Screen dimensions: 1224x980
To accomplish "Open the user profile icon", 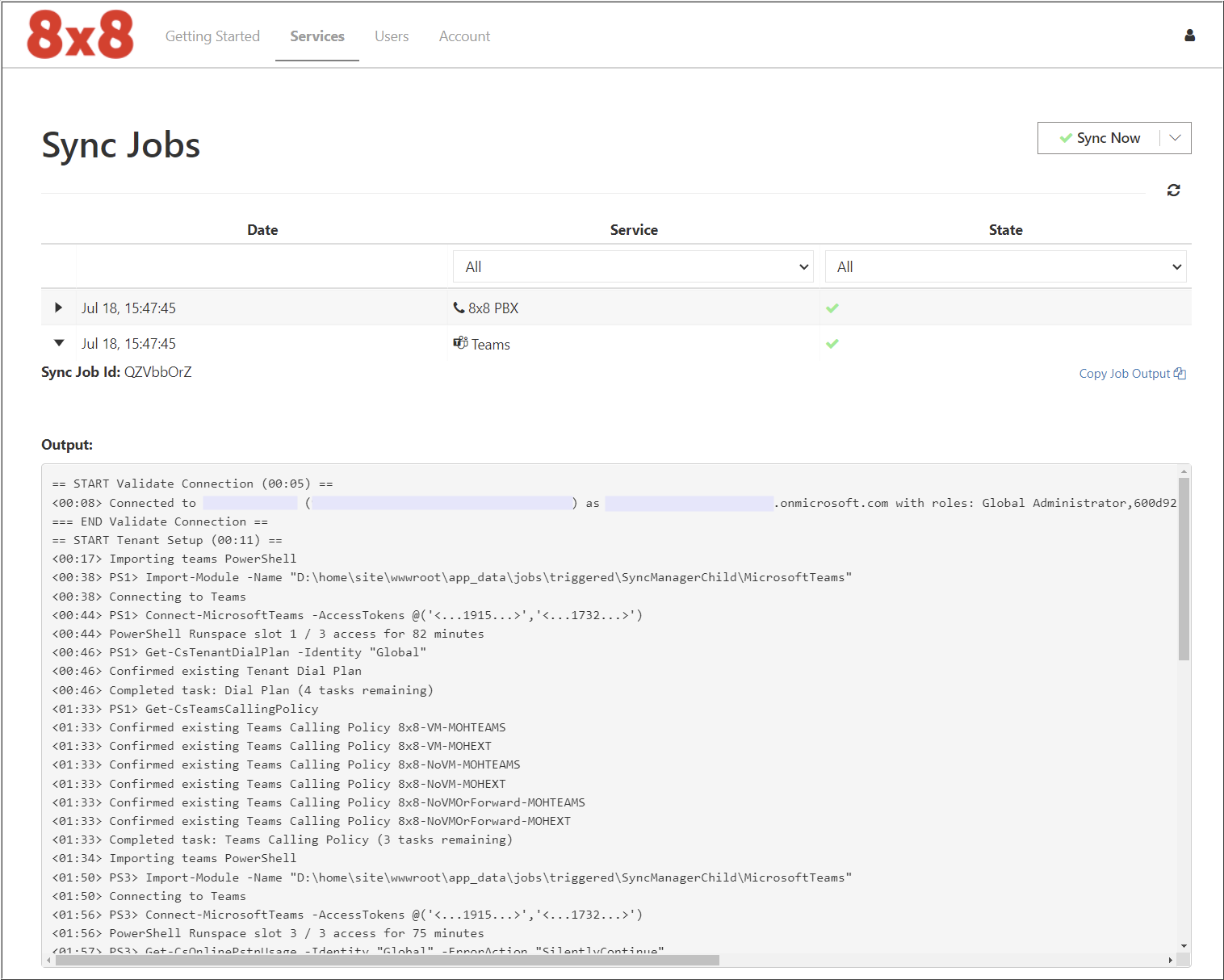I will coord(1189,35).
